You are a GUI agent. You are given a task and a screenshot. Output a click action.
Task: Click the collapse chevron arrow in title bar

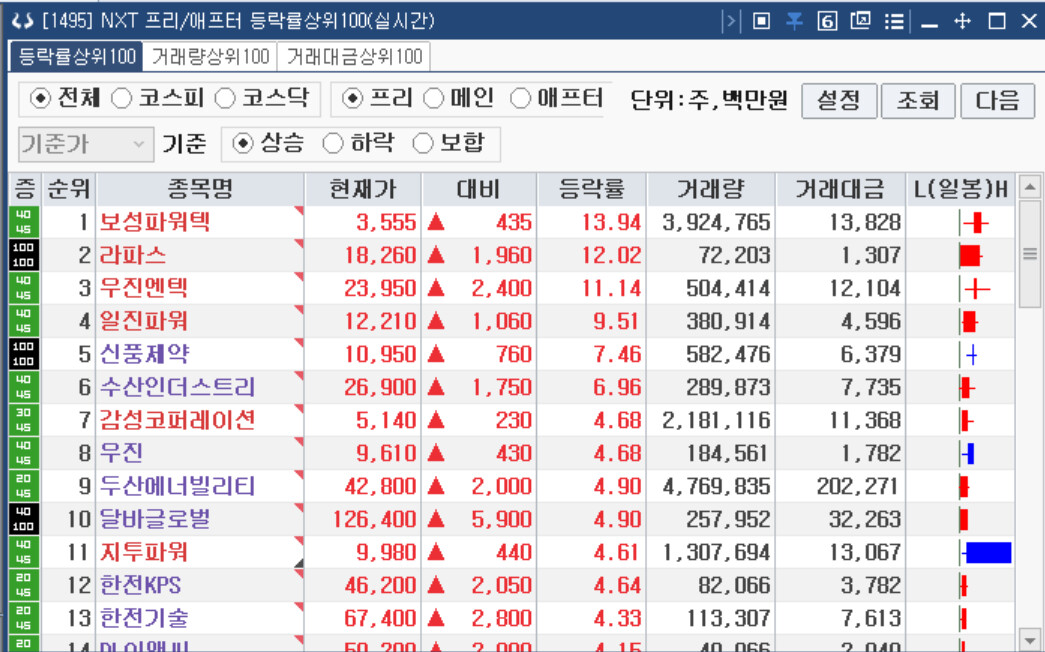point(730,21)
